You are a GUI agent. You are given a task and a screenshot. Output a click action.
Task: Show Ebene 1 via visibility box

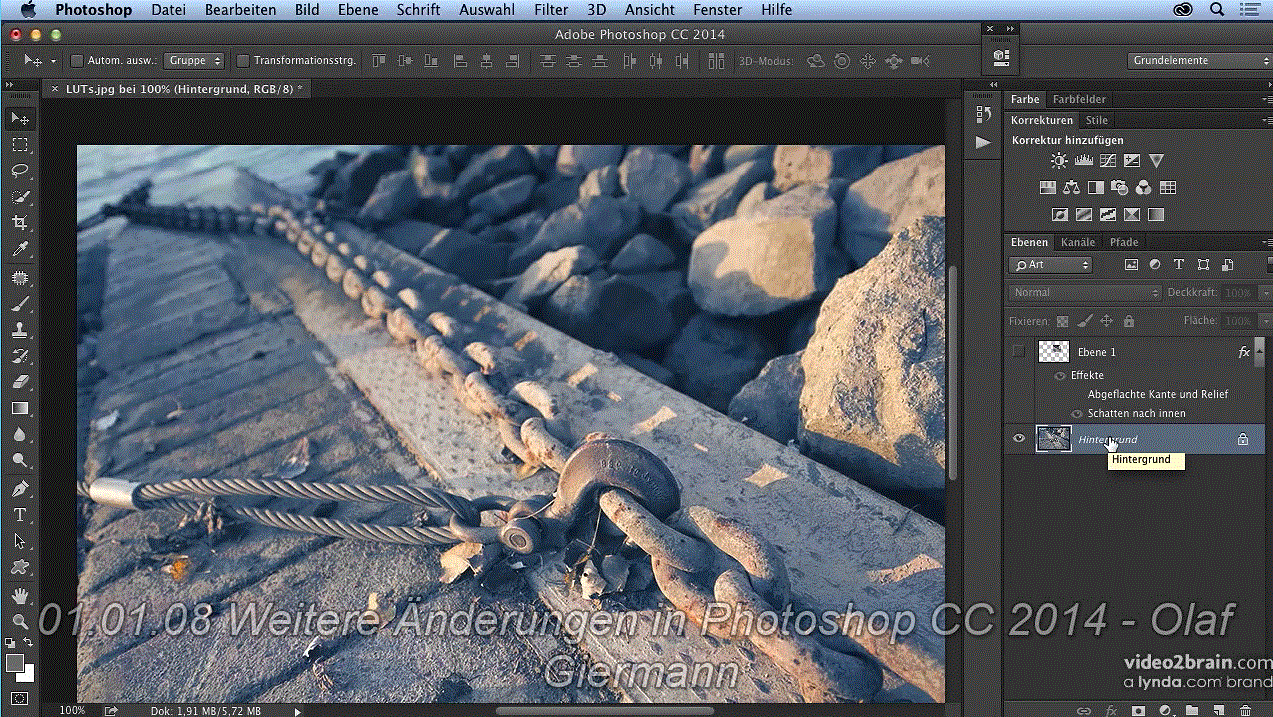(1019, 352)
